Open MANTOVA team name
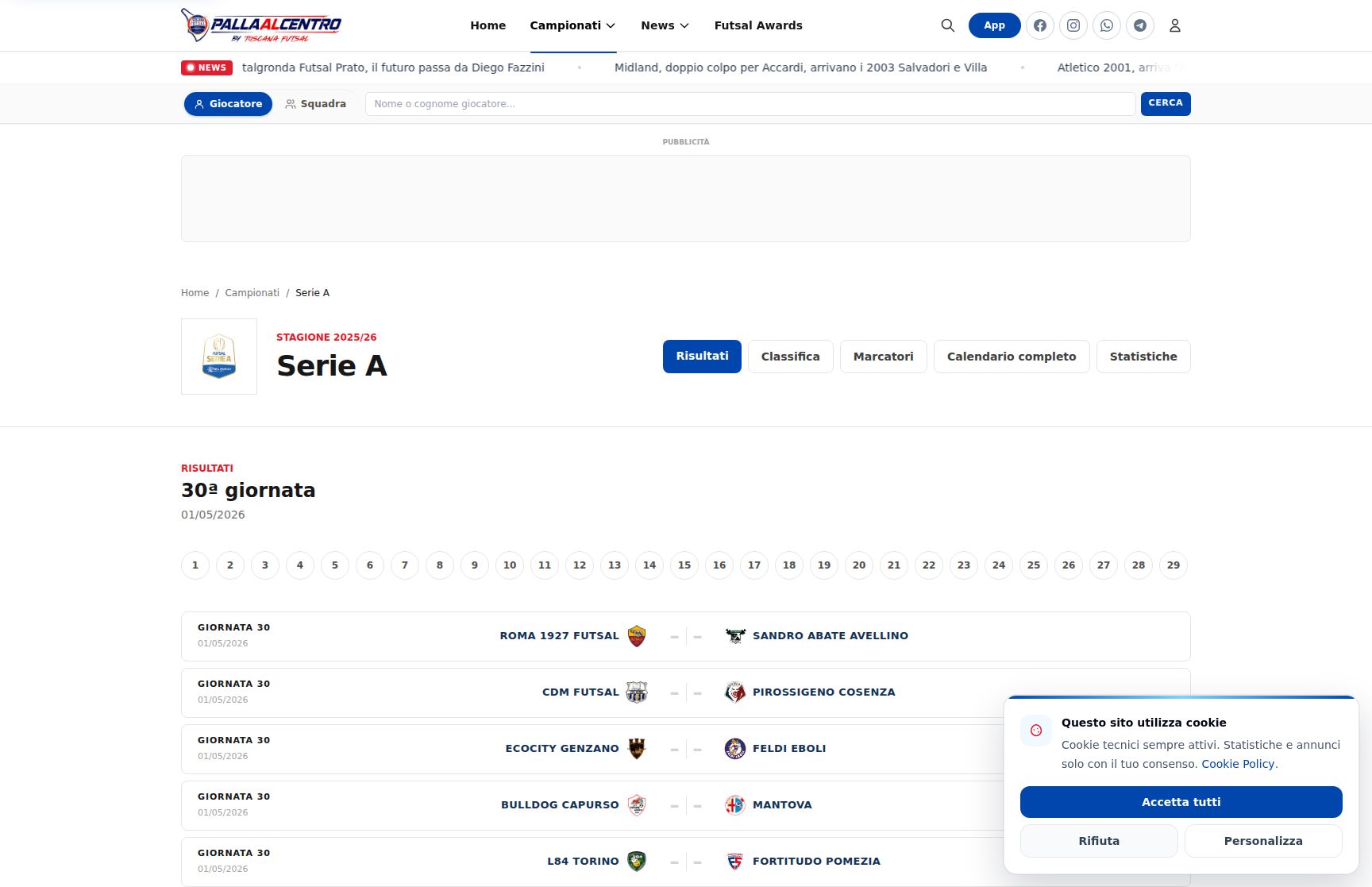The height and width of the screenshot is (887, 1372). pos(782,805)
